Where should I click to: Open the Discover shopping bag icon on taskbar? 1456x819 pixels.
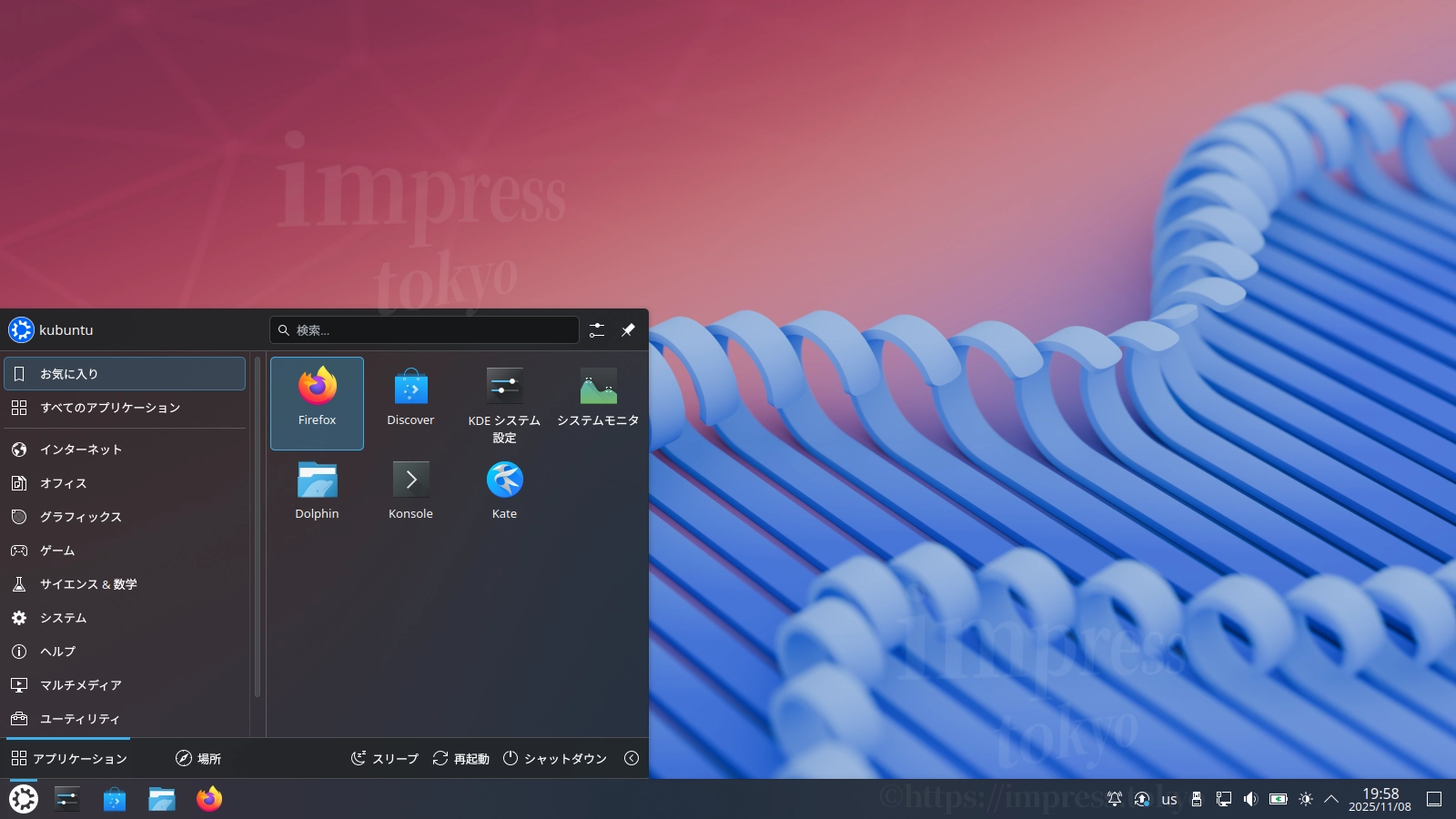click(115, 799)
